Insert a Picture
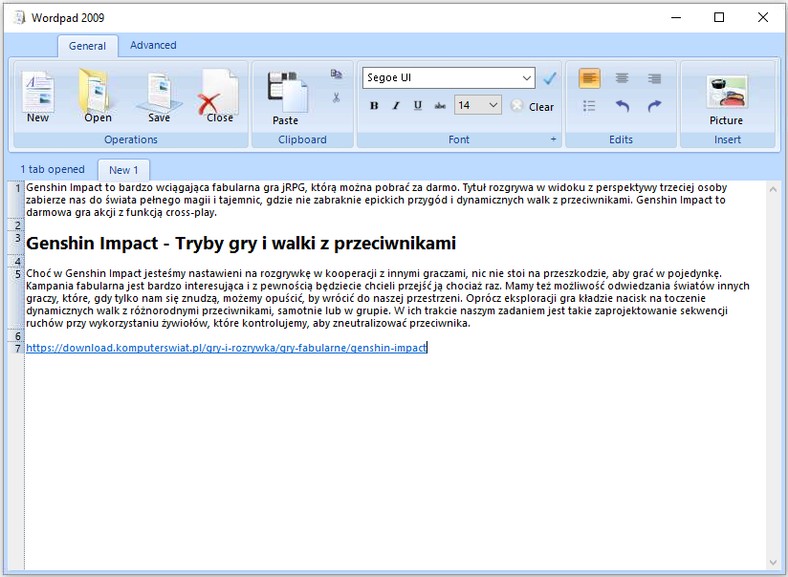This screenshot has width=788, height=577. point(726,100)
